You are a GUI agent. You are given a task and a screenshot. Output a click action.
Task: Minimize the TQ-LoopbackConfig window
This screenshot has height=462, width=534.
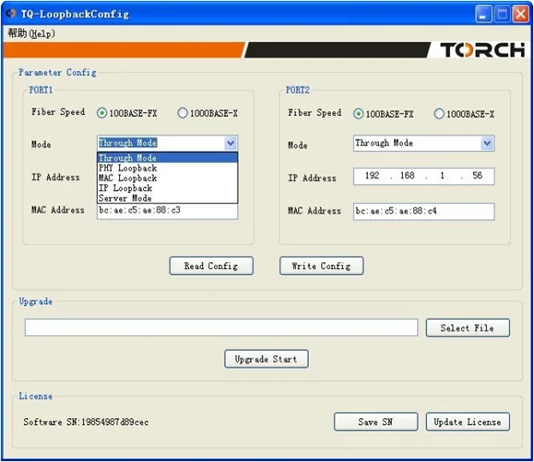483,14
